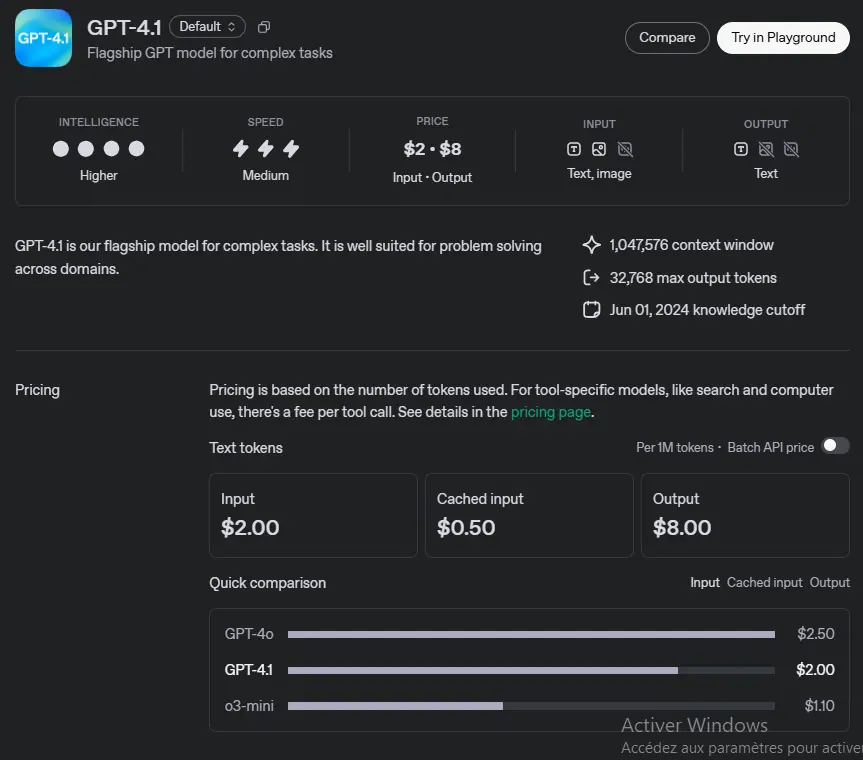The width and height of the screenshot is (863, 760).
Task: Click the image input modality icon under INPUT
Action: [x=599, y=149]
